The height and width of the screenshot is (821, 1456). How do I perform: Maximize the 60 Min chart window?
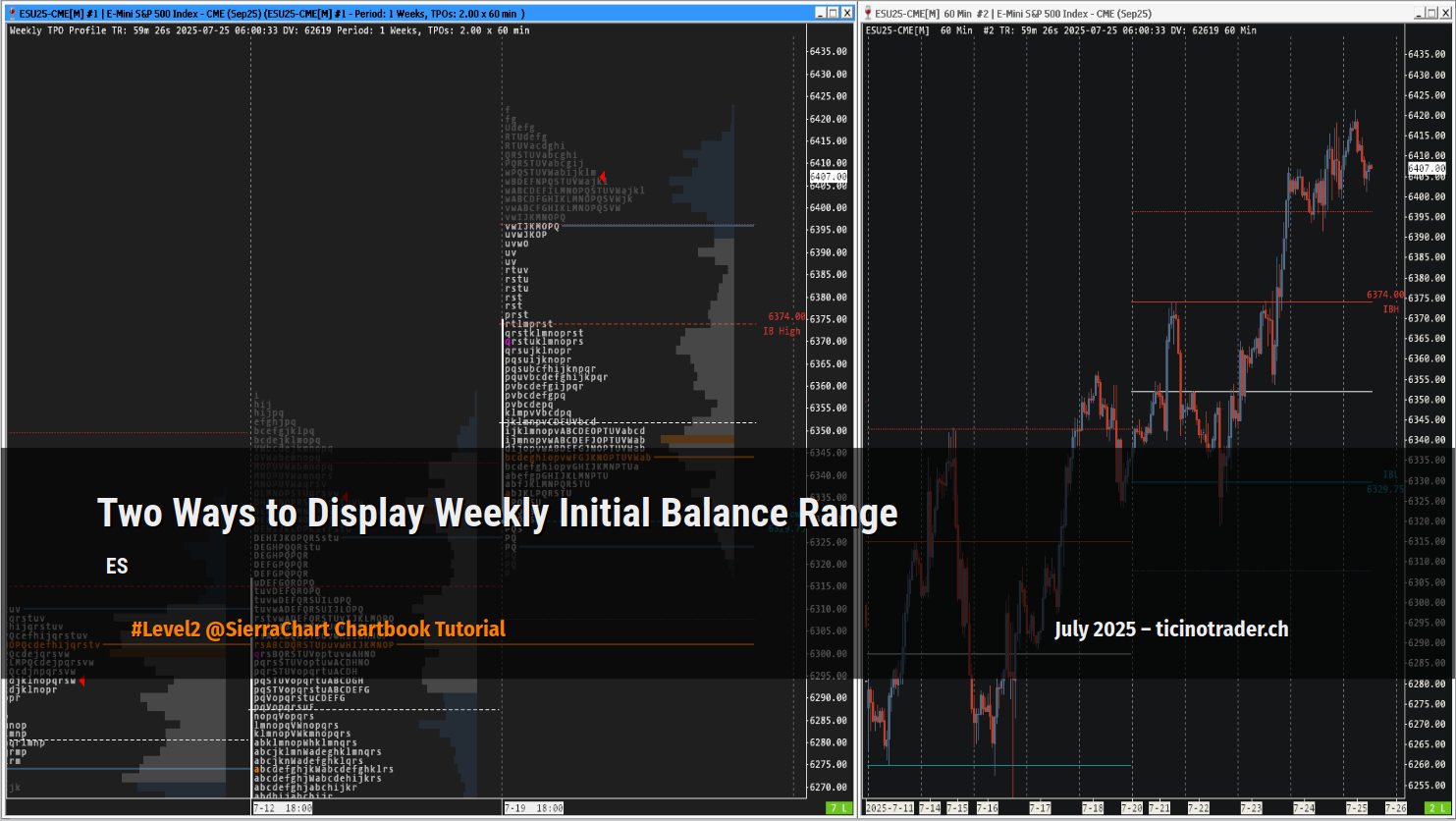(1430, 13)
